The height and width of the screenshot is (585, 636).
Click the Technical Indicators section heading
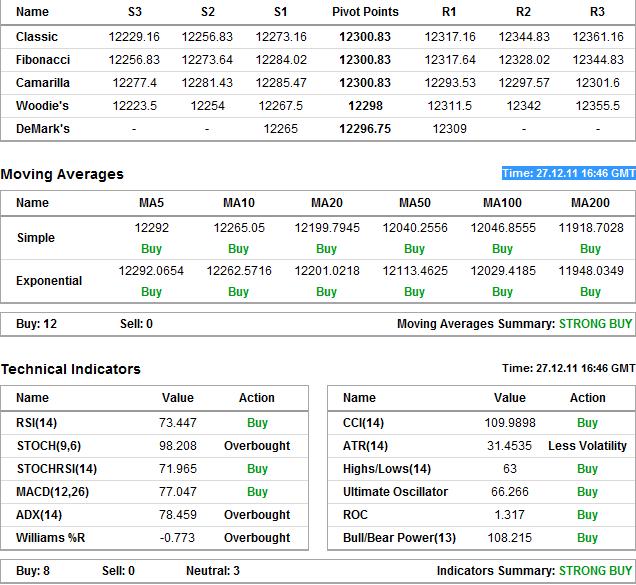[71, 369]
